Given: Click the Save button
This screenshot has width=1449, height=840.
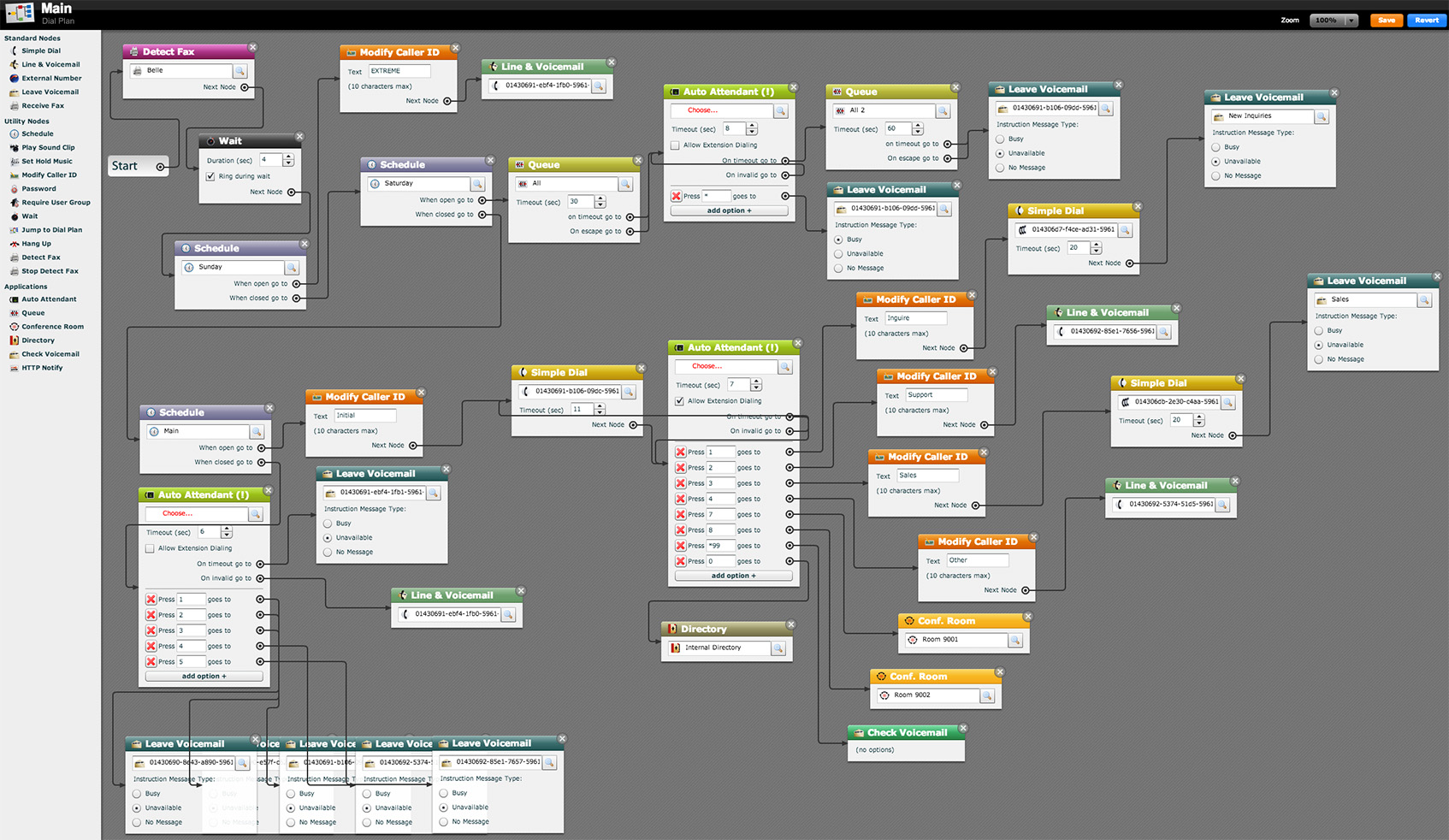Looking at the screenshot, I should click(x=1386, y=20).
